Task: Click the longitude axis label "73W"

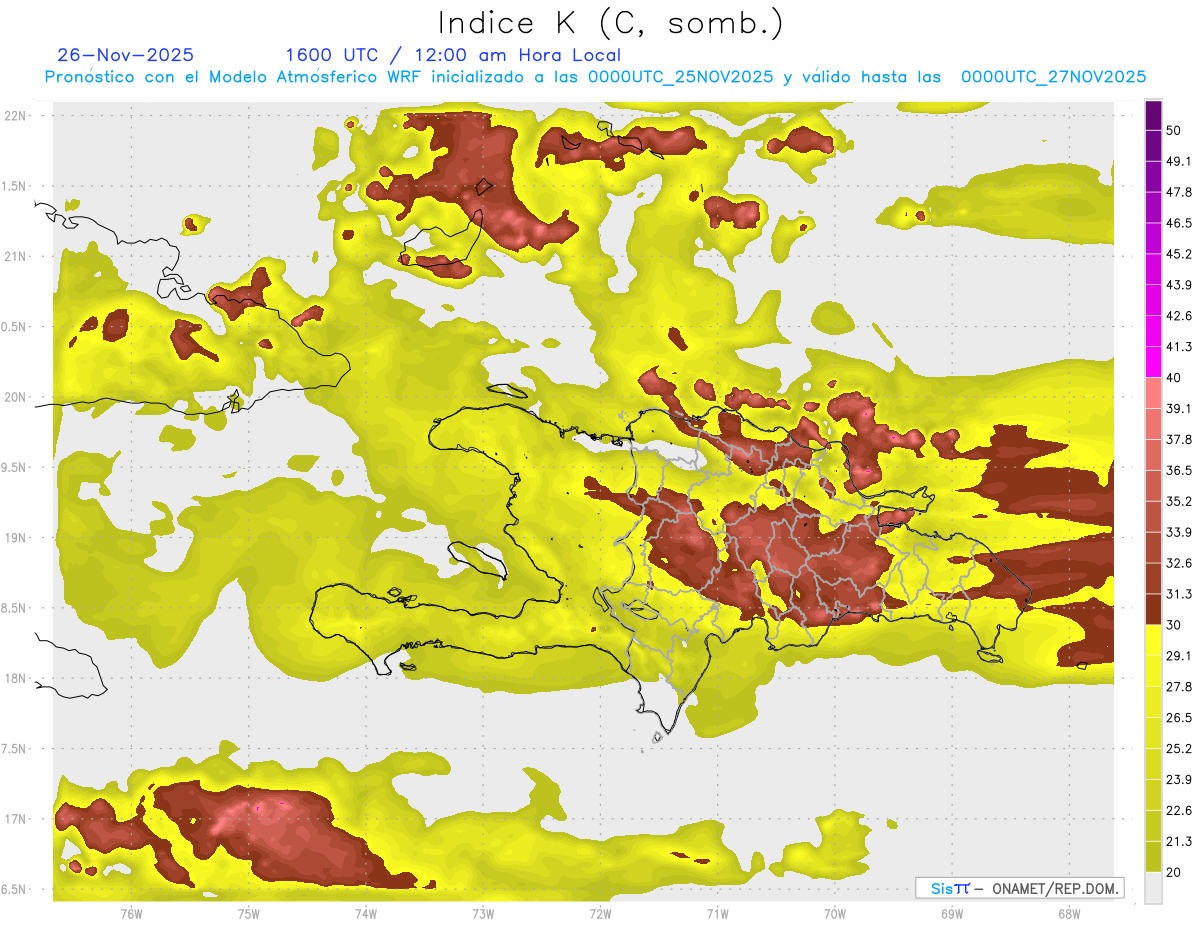Action: pos(483,913)
